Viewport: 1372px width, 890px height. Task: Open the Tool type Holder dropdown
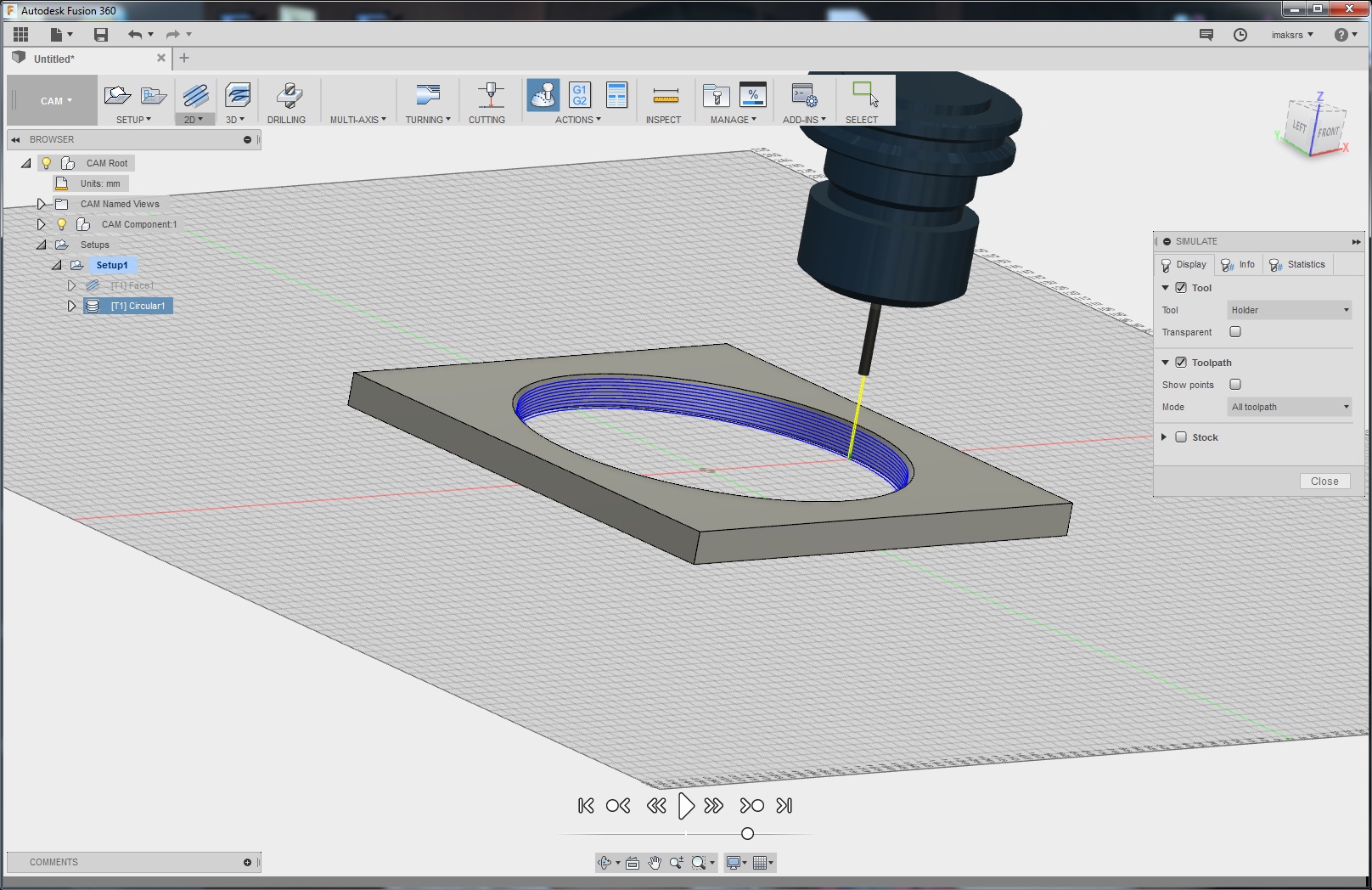1290,310
